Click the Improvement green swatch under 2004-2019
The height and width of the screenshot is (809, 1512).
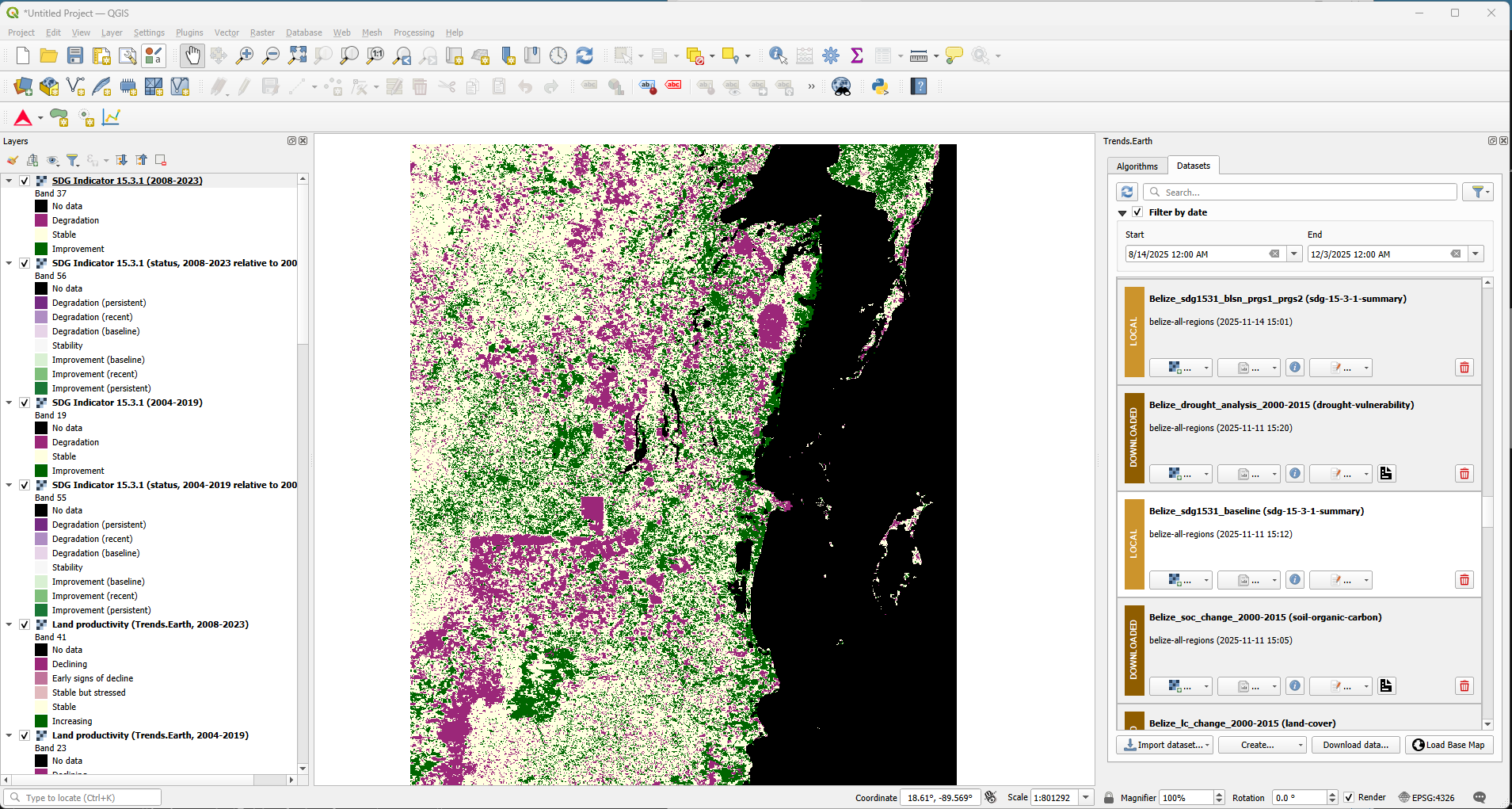point(41,471)
